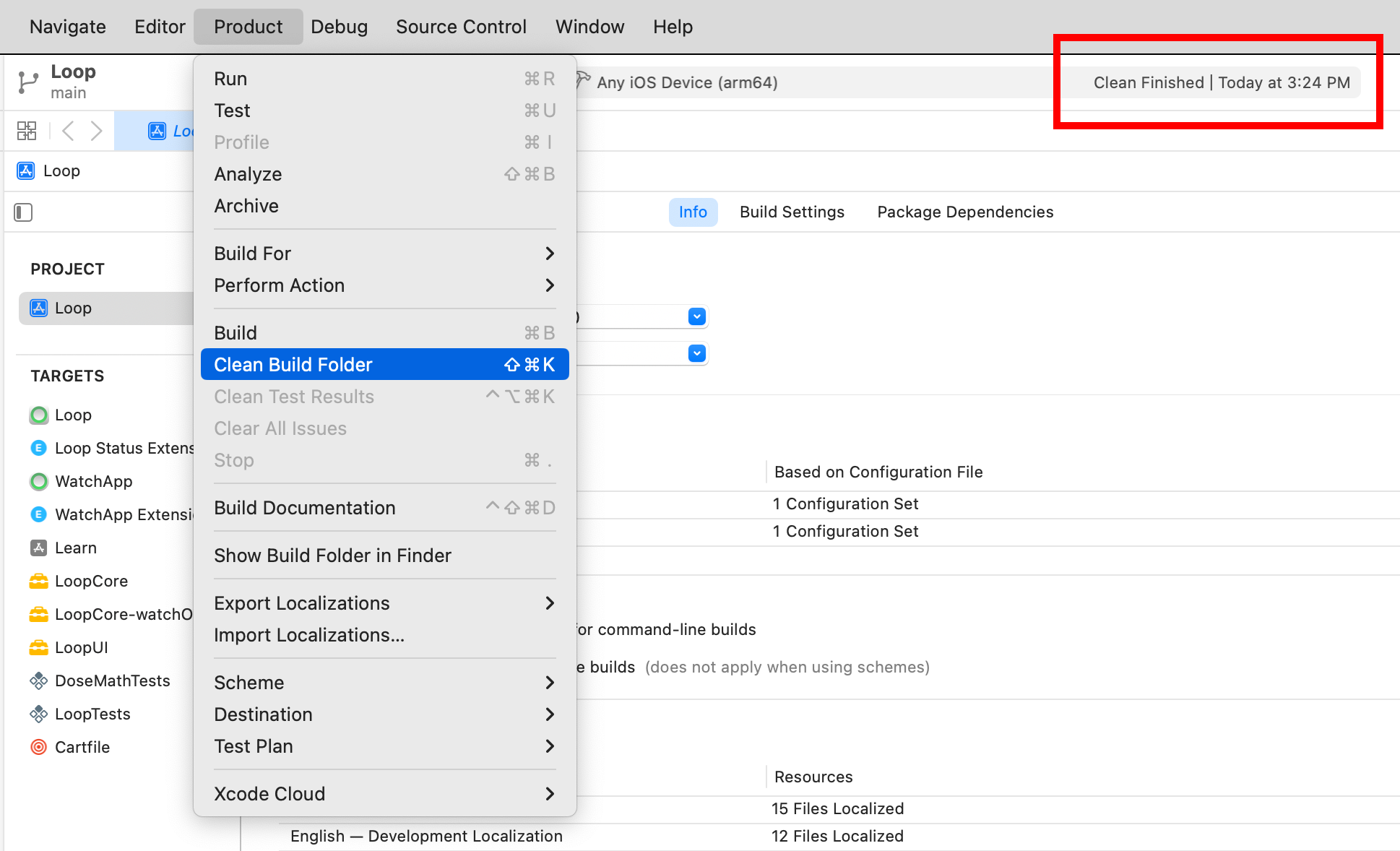1400x851 pixels.
Task: Open the Help menu
Action: [x=673, y=27]
